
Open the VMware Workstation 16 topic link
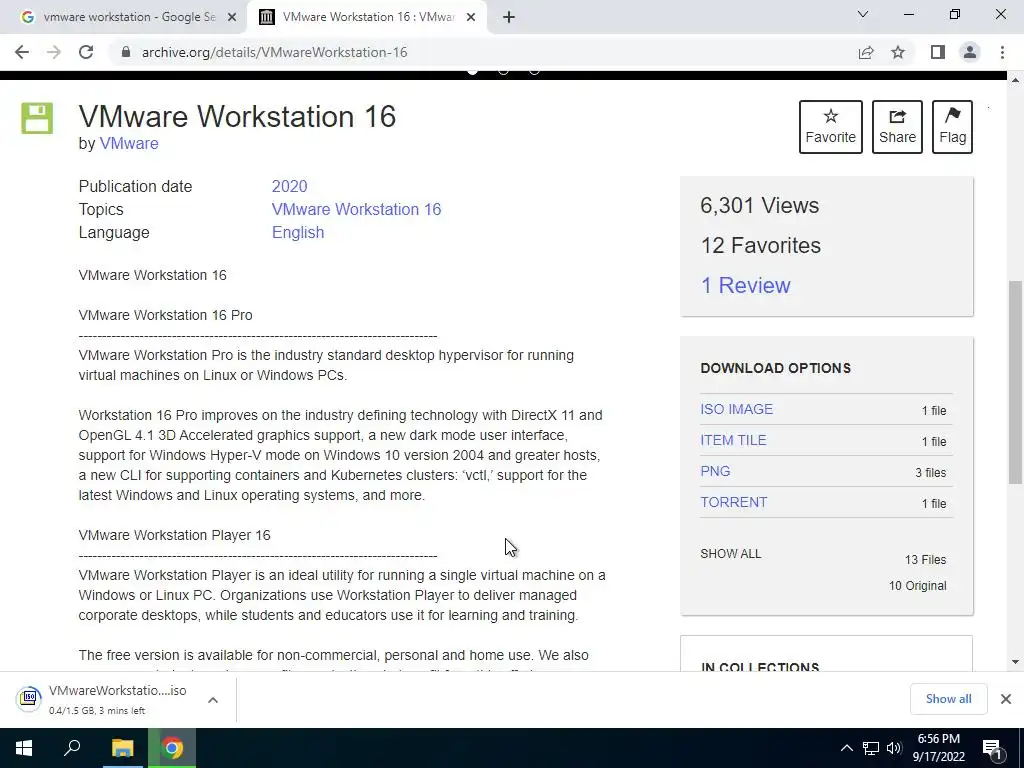pos(357,209)
